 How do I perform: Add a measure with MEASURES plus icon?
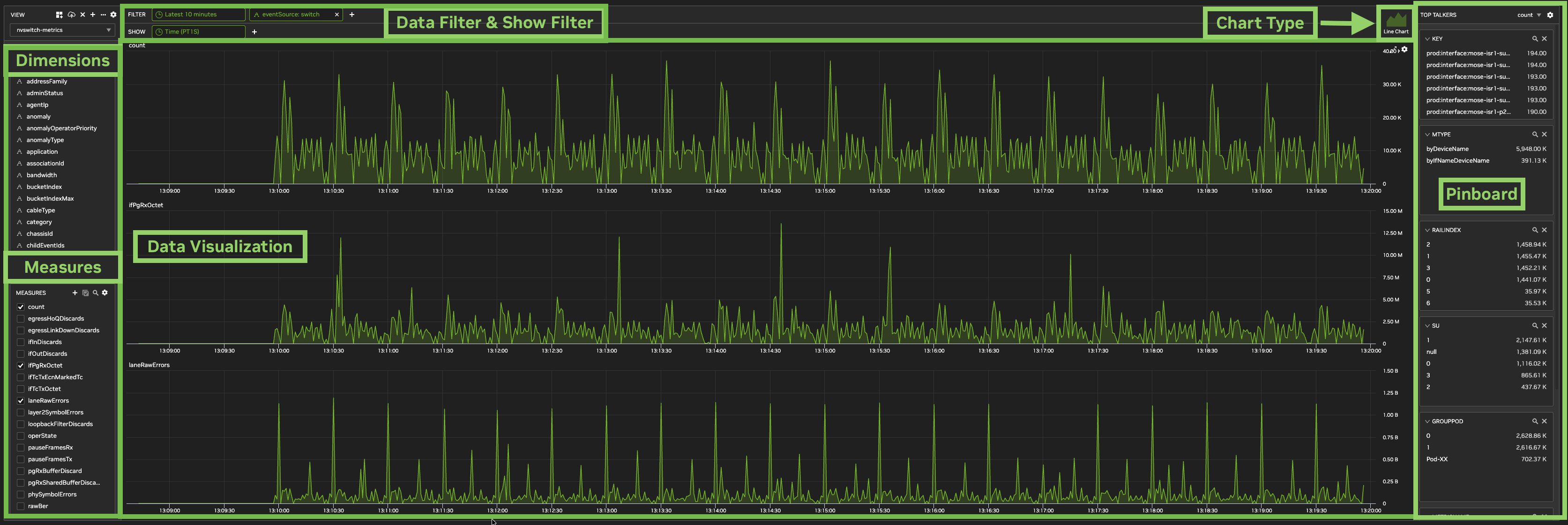pyautogui.click(x=75, y=293)
